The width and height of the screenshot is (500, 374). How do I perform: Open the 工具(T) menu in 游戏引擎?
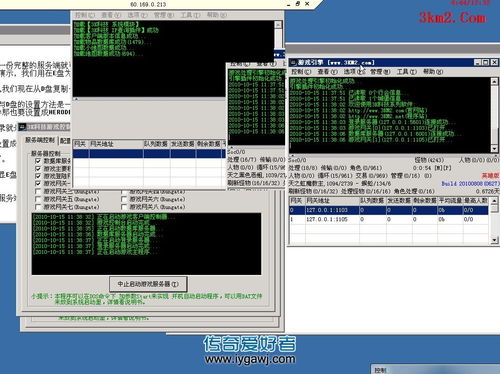click(x=406, y=72)
